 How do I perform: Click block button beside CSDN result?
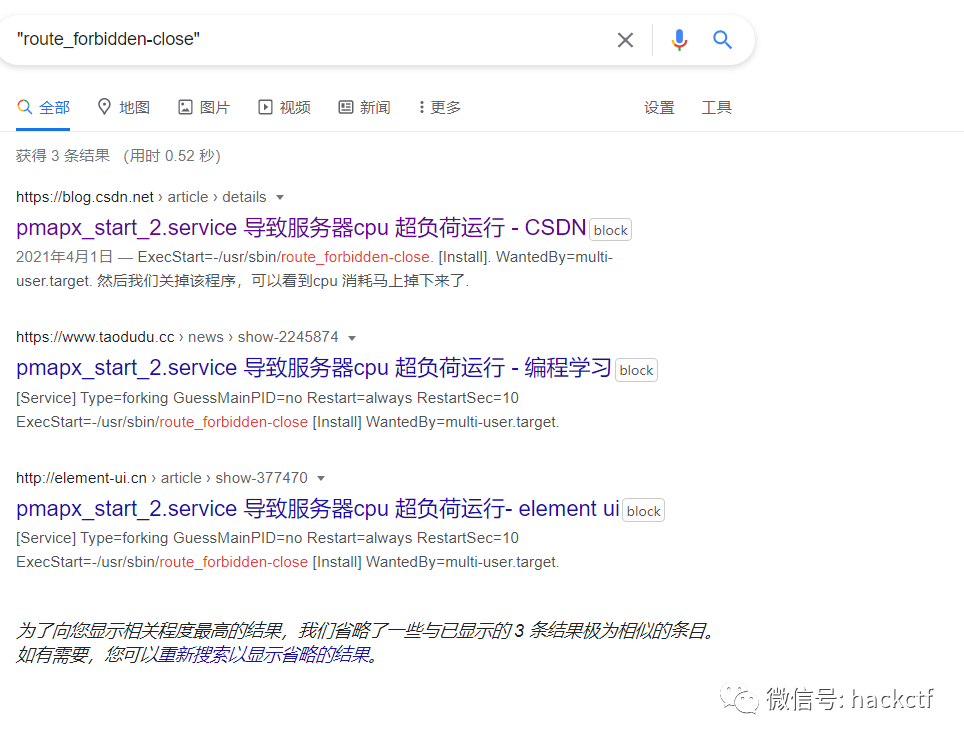pos(610,230)
